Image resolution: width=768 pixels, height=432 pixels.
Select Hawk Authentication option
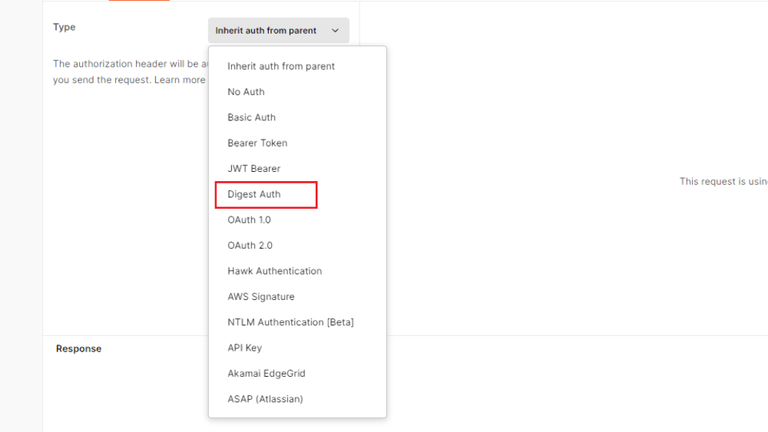pos(275,271)
